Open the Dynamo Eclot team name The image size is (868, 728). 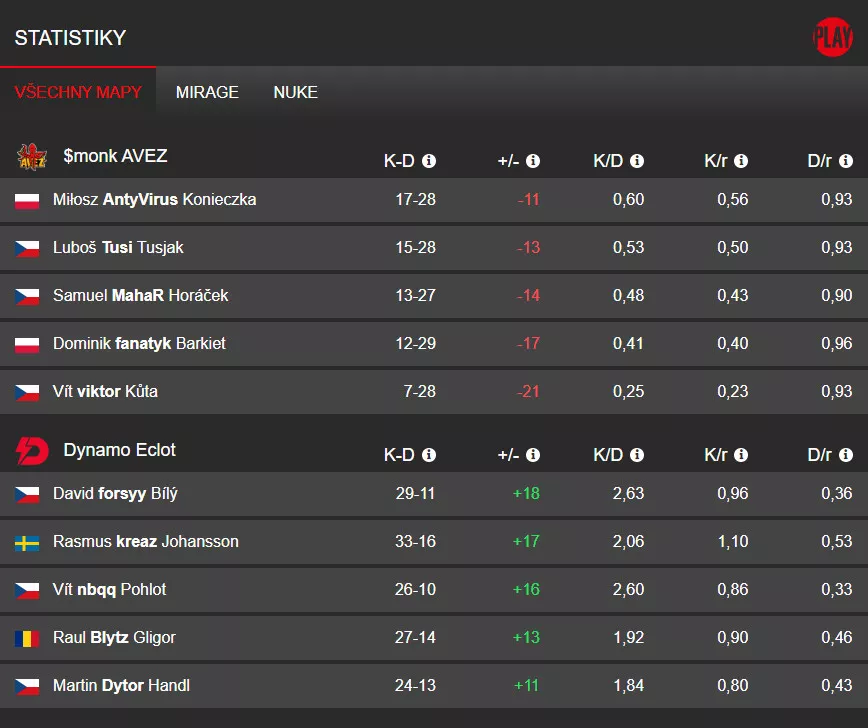pyautogui.click(x=119, y=450)
